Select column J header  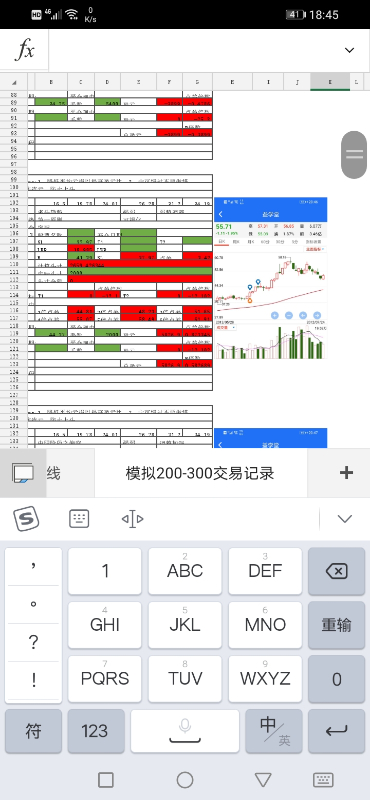tap(297, 82)
